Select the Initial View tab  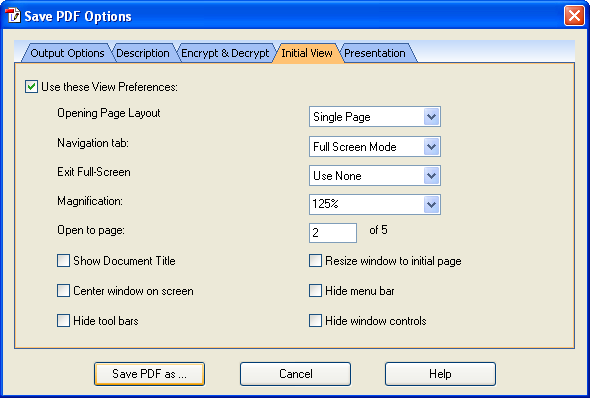point(307,53)
